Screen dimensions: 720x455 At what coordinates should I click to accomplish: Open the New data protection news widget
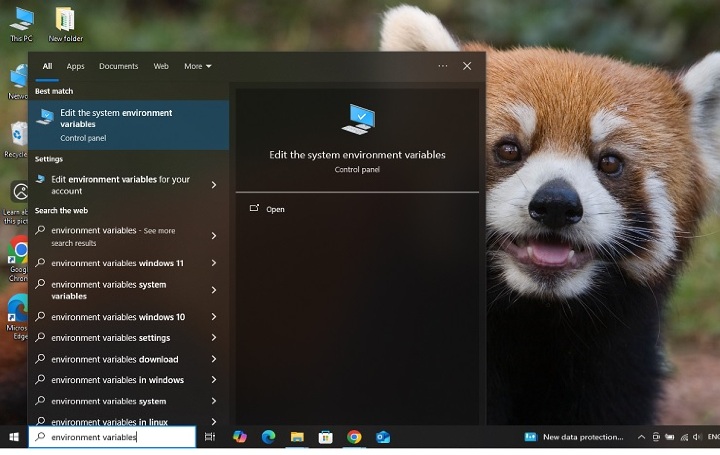(x=574, y=437)
